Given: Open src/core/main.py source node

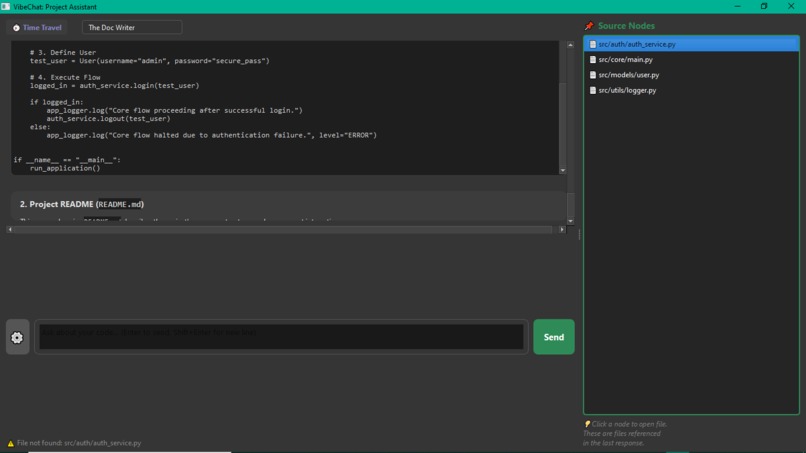Looking at the screenshot, I should pos(691,60).
